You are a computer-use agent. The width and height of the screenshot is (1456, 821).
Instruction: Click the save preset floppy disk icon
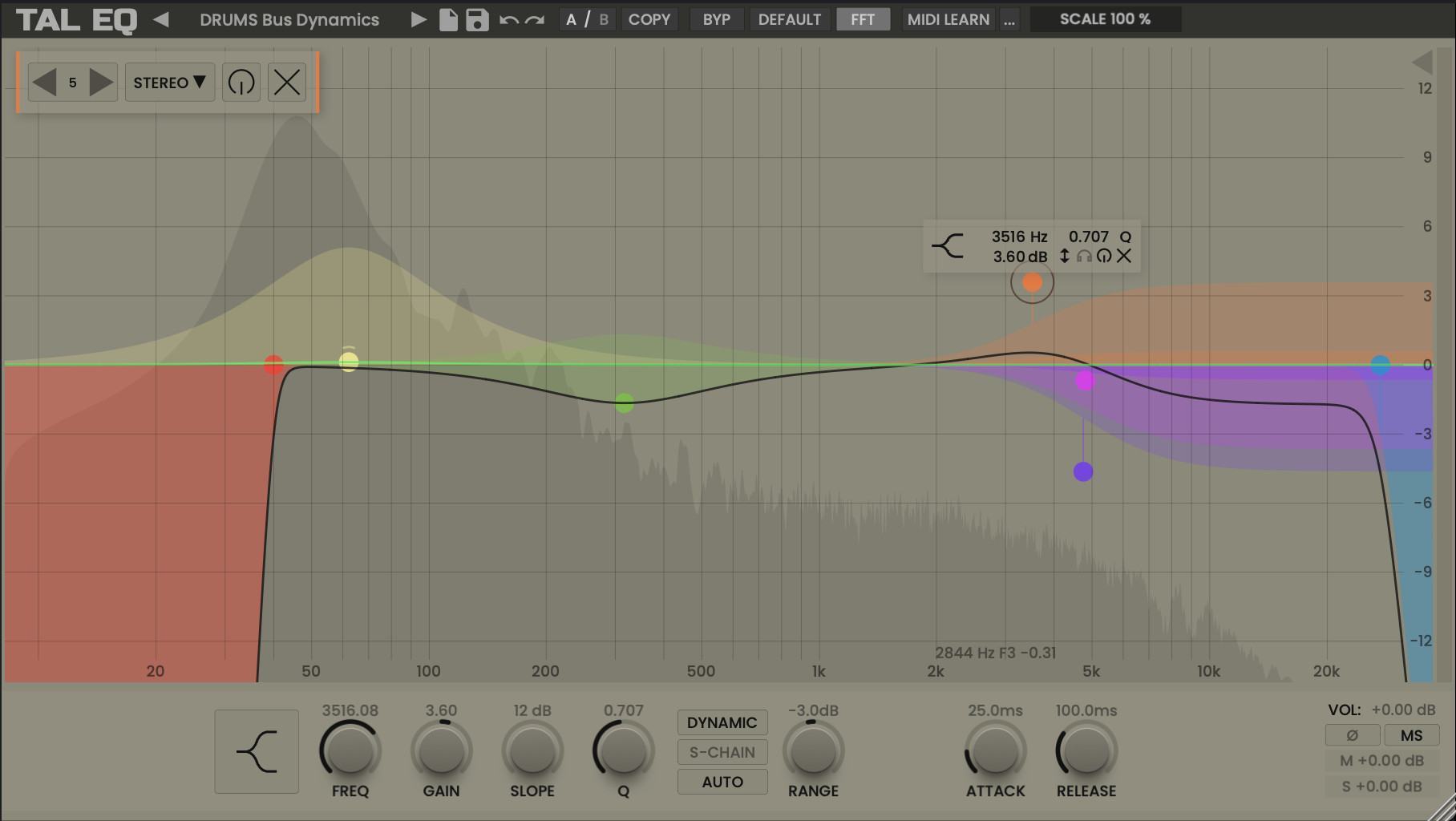click(477, 19)
